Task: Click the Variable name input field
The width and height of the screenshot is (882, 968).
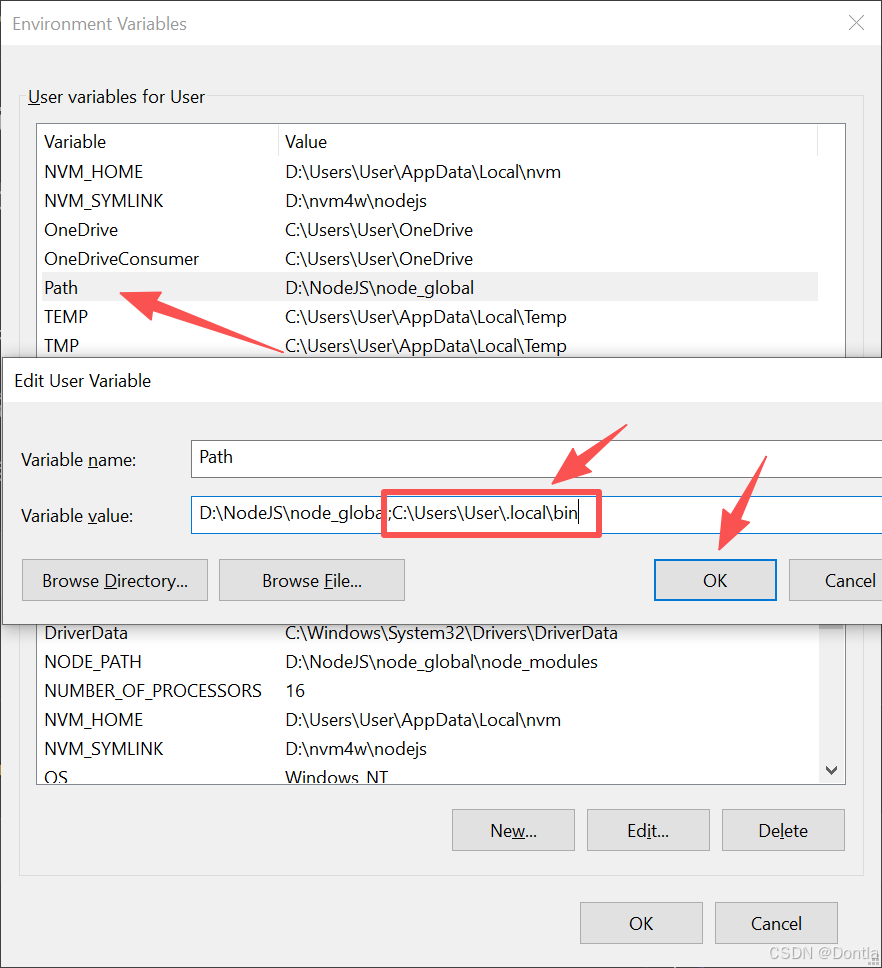Action: [x=536, y=459]
